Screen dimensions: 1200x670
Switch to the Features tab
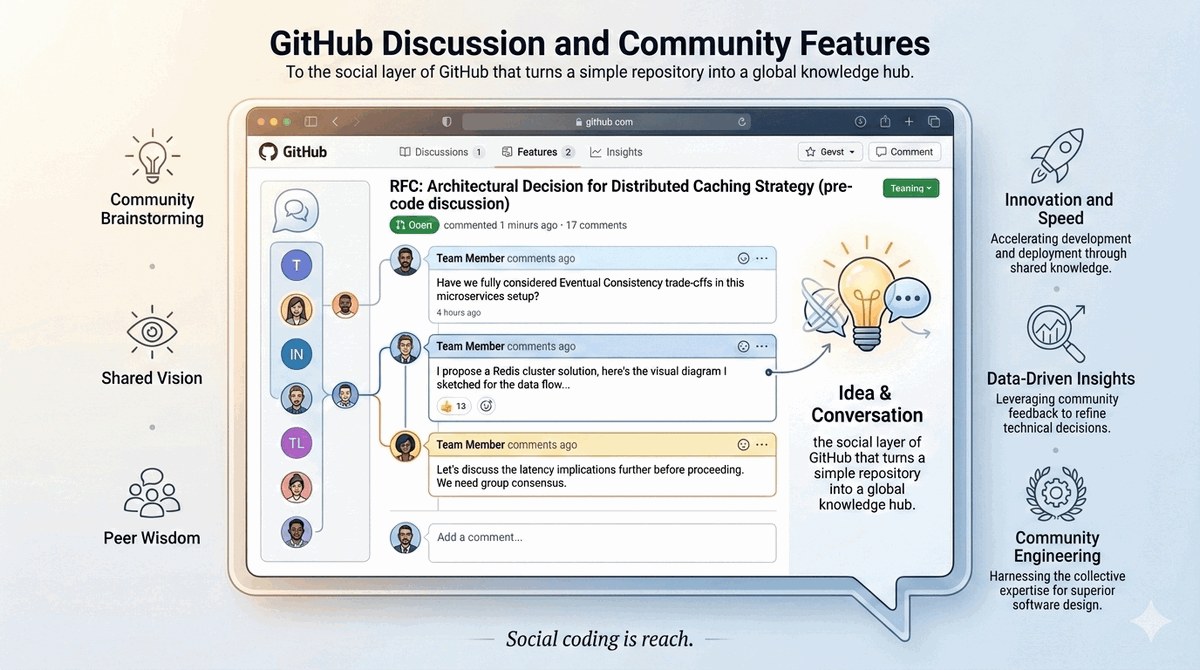coord(538,152)
